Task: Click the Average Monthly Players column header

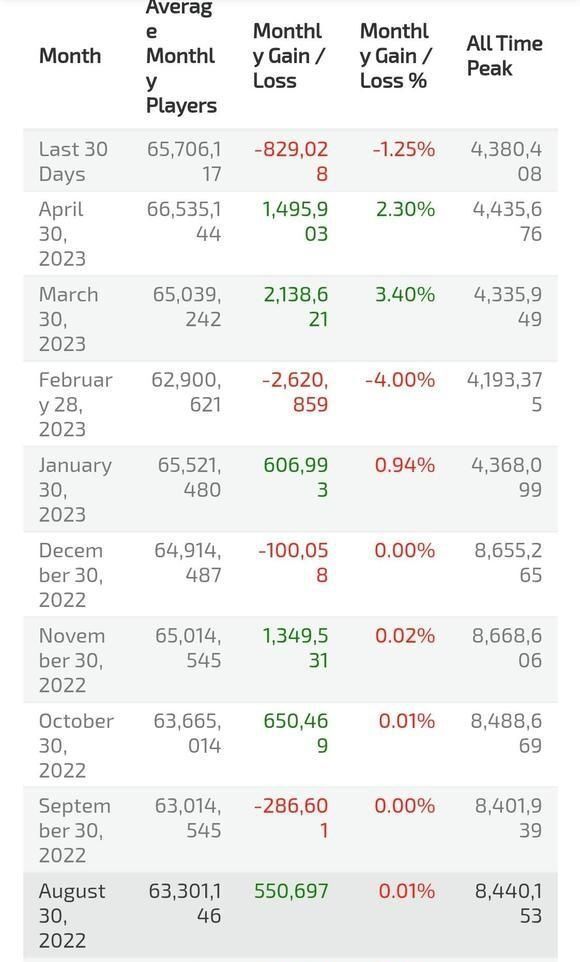Action: point(182,57)
